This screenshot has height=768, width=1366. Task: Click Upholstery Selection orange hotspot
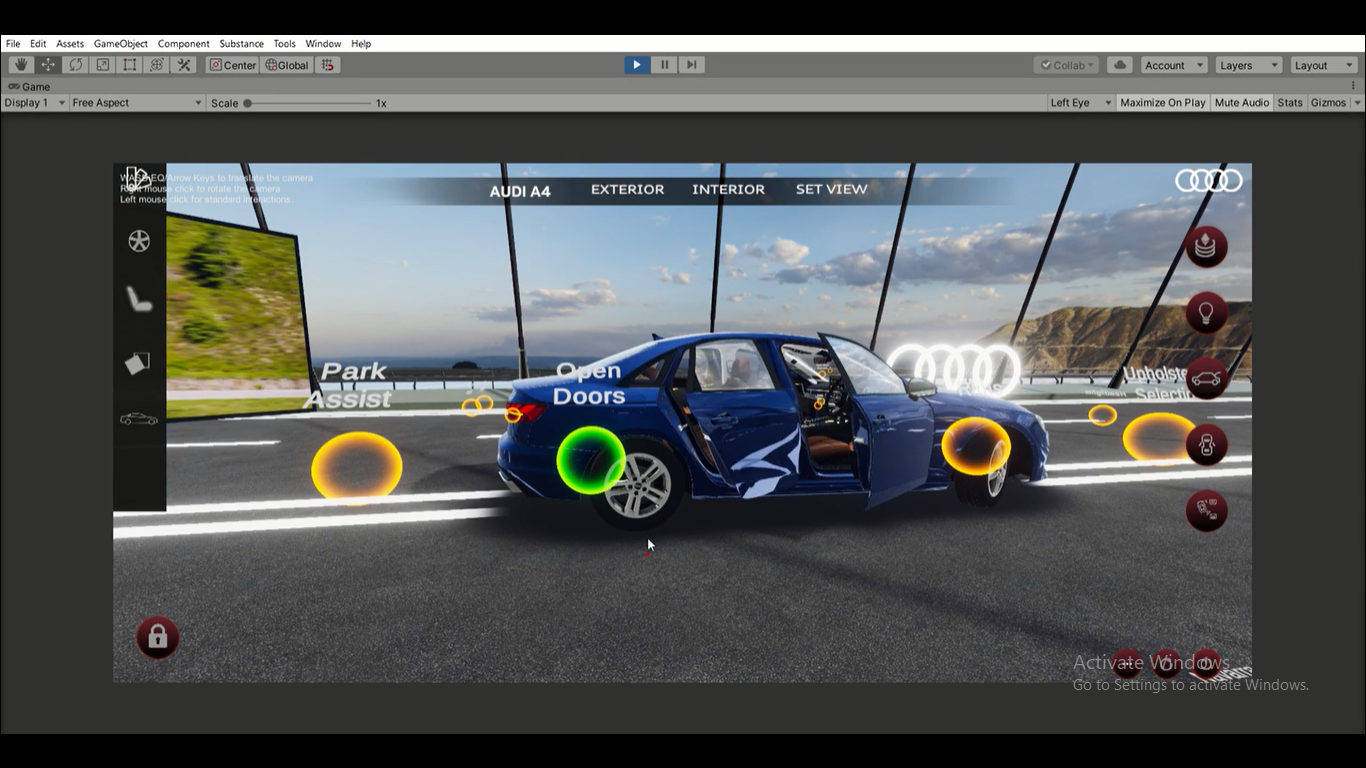pyautogui.click(x=1159, y=438)
